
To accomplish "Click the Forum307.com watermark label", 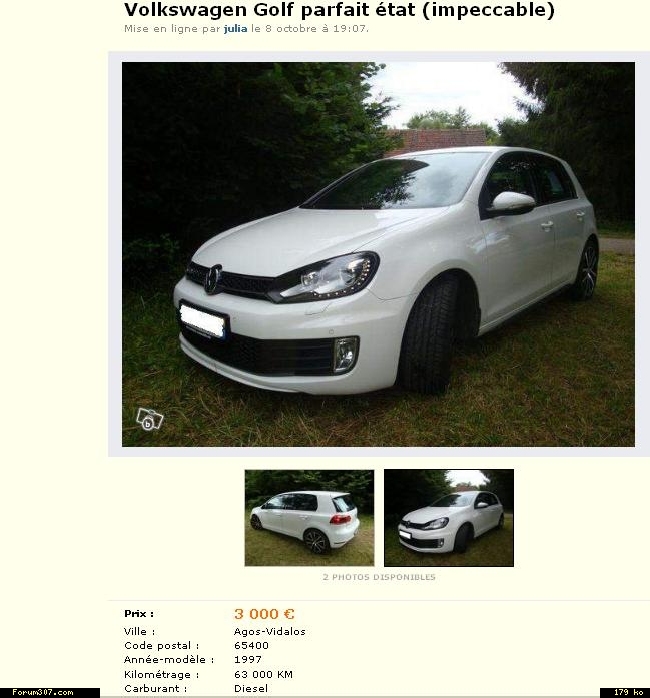I will (43, 692).
